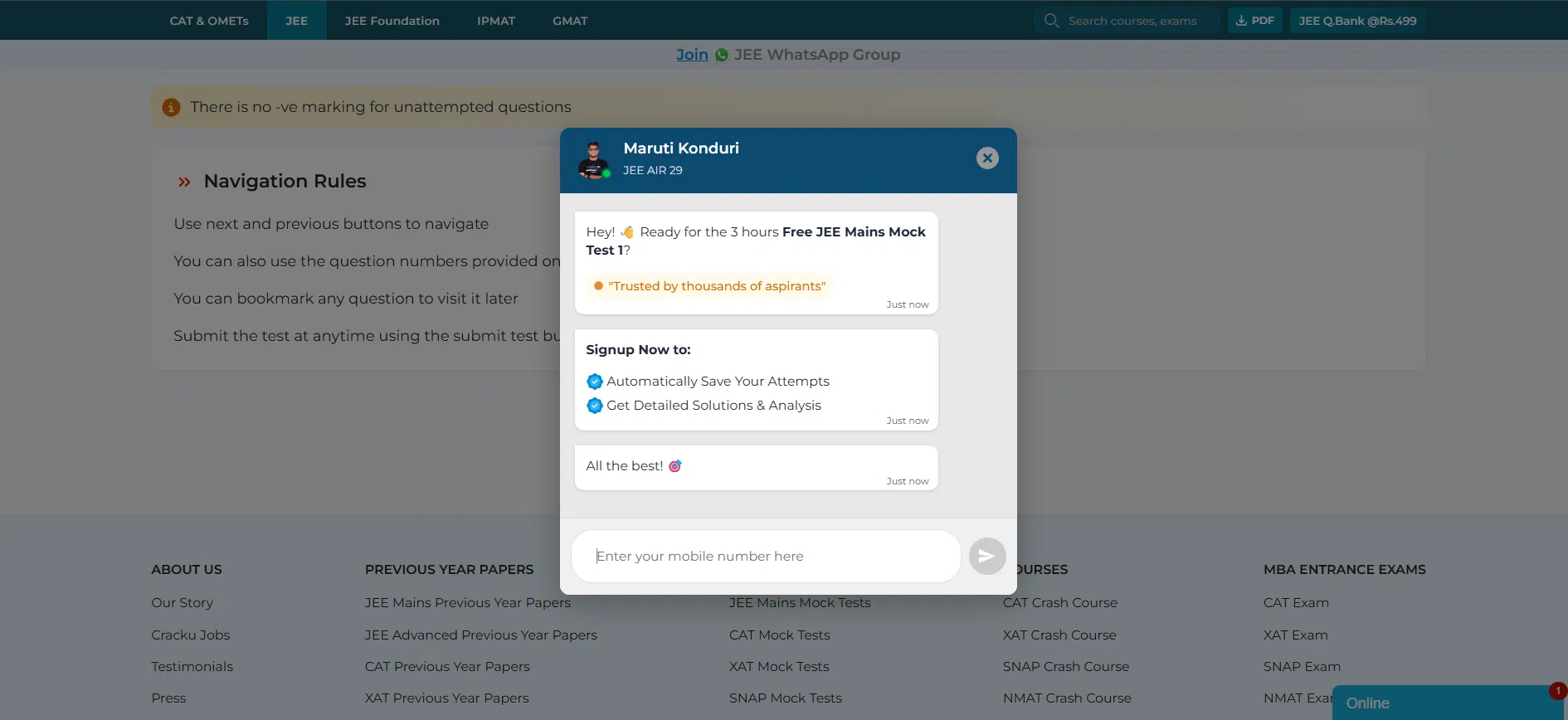Open CAT Exam footer link

pyautogui.click(x=1296, y=603)
